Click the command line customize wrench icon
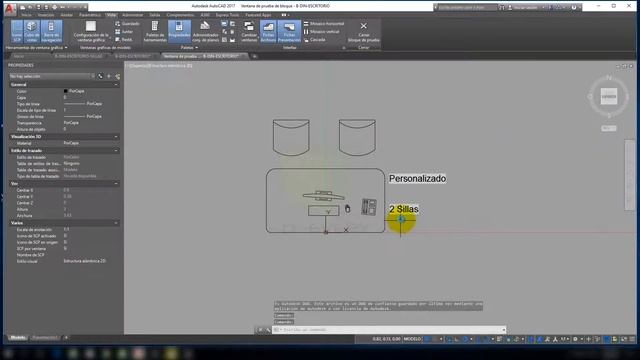Image resolution: width=640 pixels, height=360 pixels. [268, 330]
